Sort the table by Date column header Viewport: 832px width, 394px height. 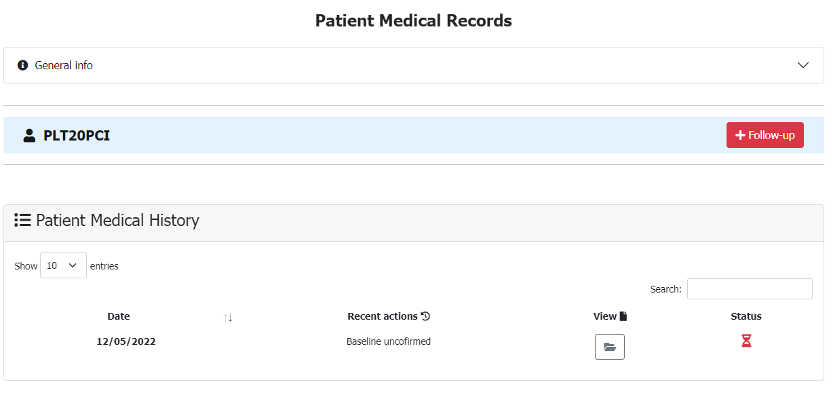[x=118, y=317]
